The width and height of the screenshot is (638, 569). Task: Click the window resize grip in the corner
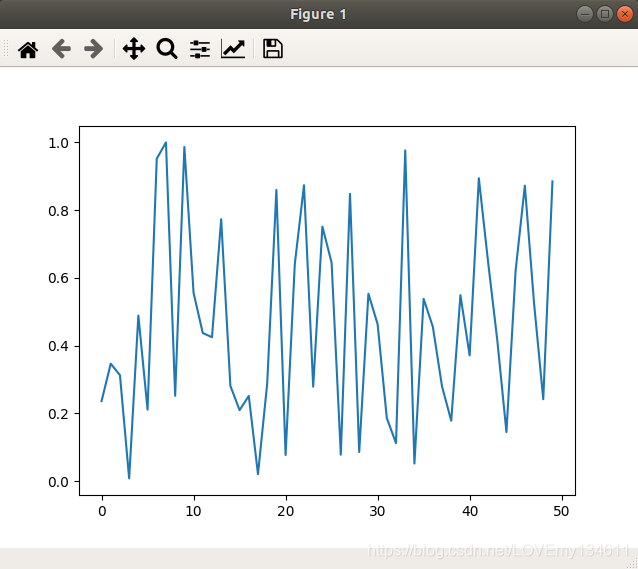(632, 563)
